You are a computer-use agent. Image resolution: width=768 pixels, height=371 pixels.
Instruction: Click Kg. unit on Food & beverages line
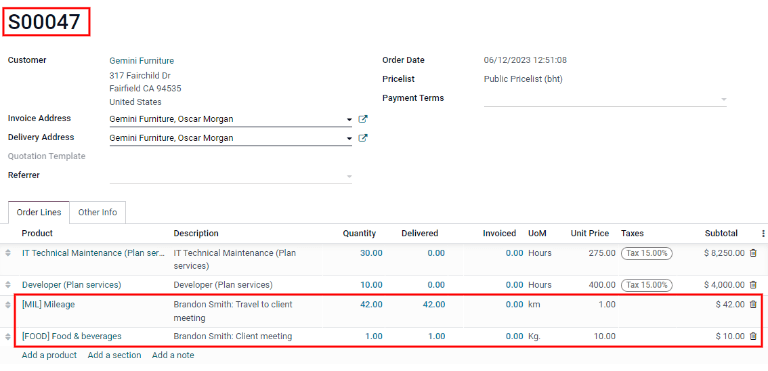tap(534, 336)
